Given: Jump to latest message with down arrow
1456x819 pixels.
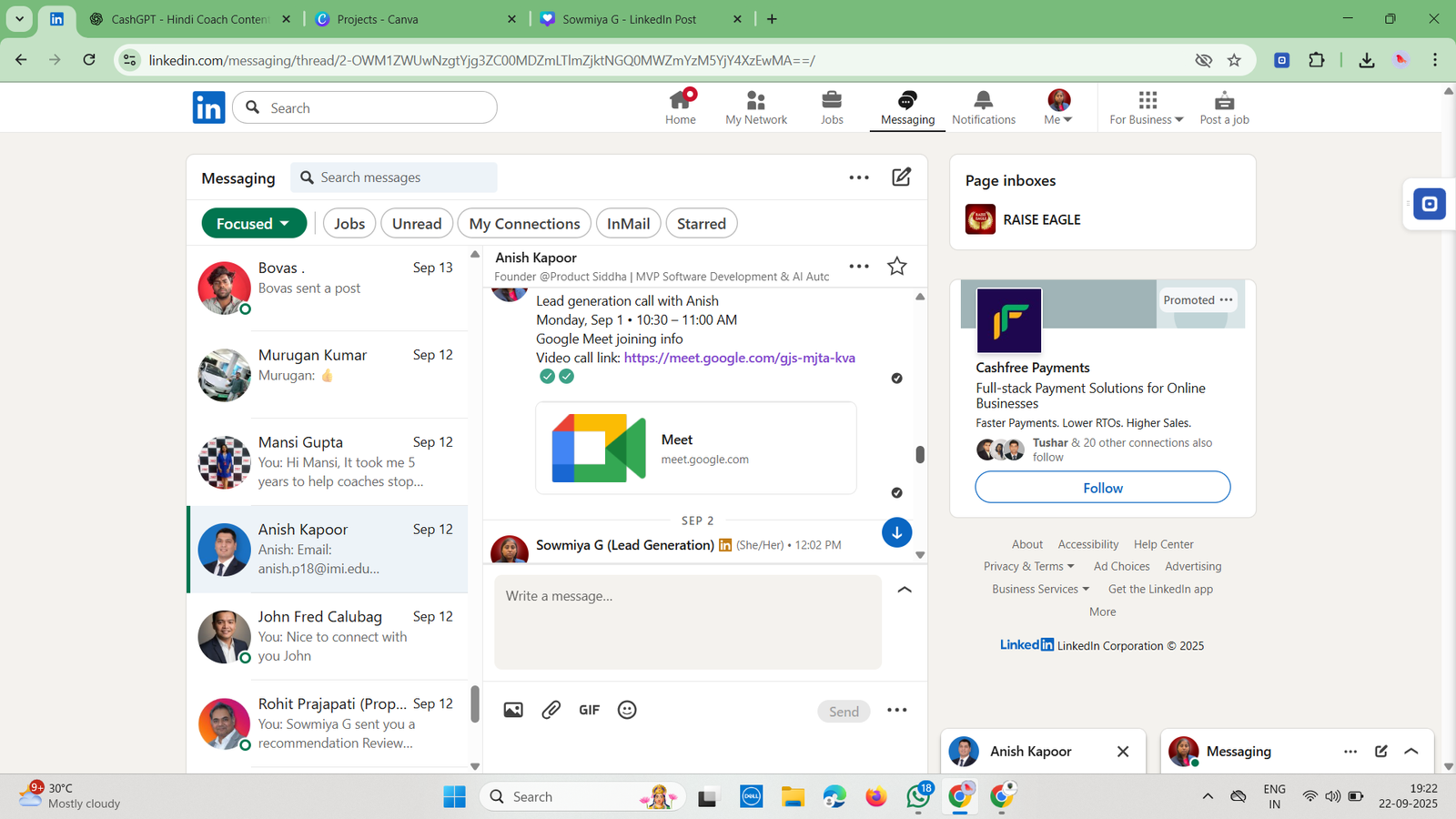Looking at the screenshot, I should click(x=896, y=533).
